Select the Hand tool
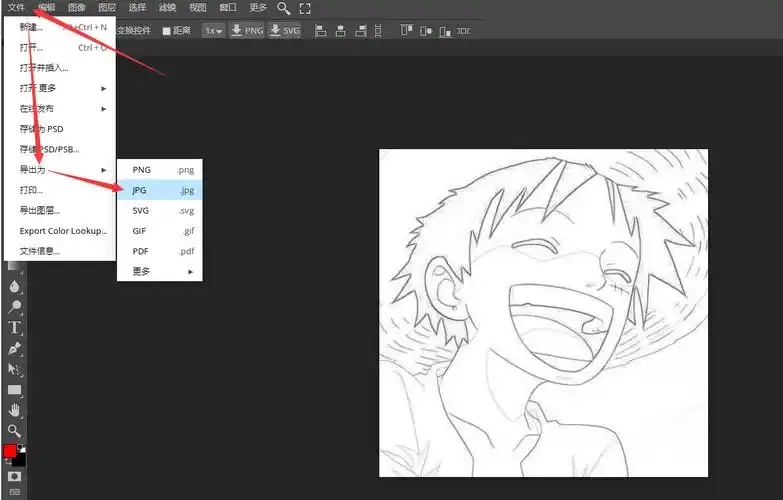Image resolution: width=783 pixels, height=500 pixels. point(14,411)
